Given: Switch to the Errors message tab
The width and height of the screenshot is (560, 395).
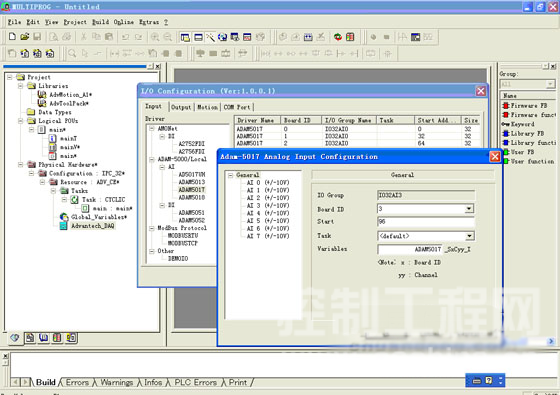Looking at the screenshot, I should click(77, 382).
